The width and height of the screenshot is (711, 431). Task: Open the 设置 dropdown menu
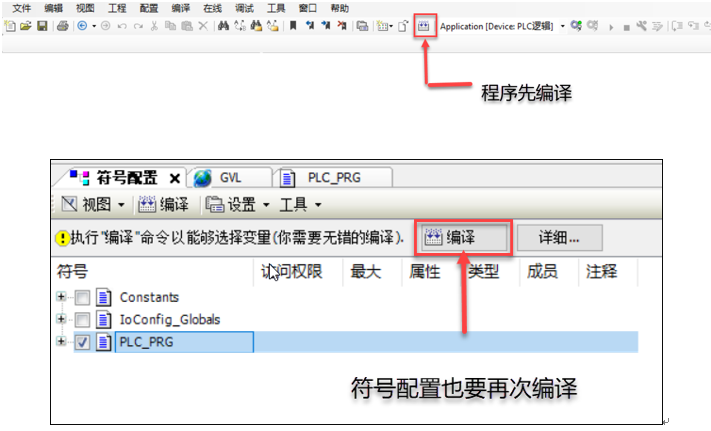237,205
